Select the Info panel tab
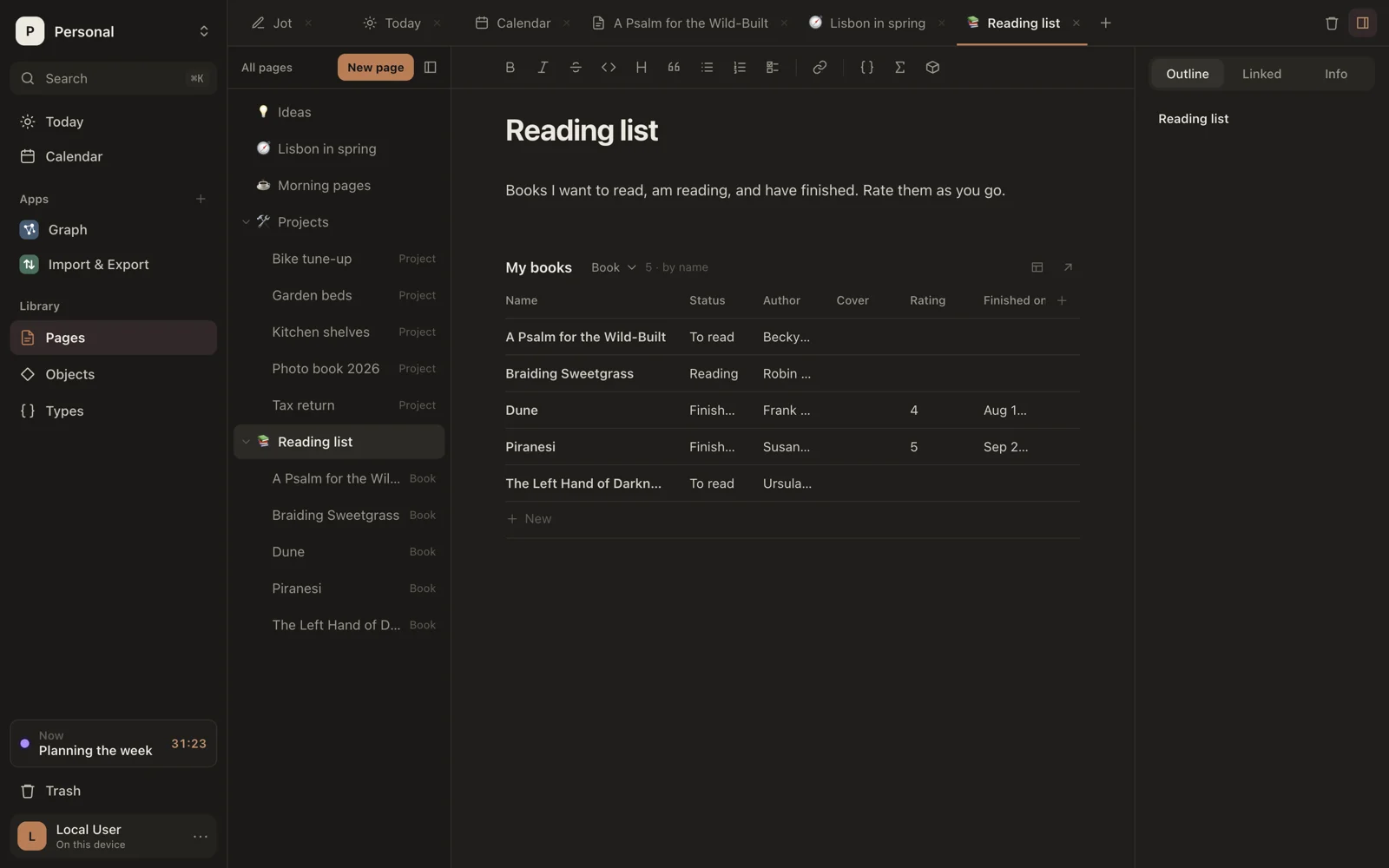This screenshot has height=868, width=1389. pos(1335,74)
